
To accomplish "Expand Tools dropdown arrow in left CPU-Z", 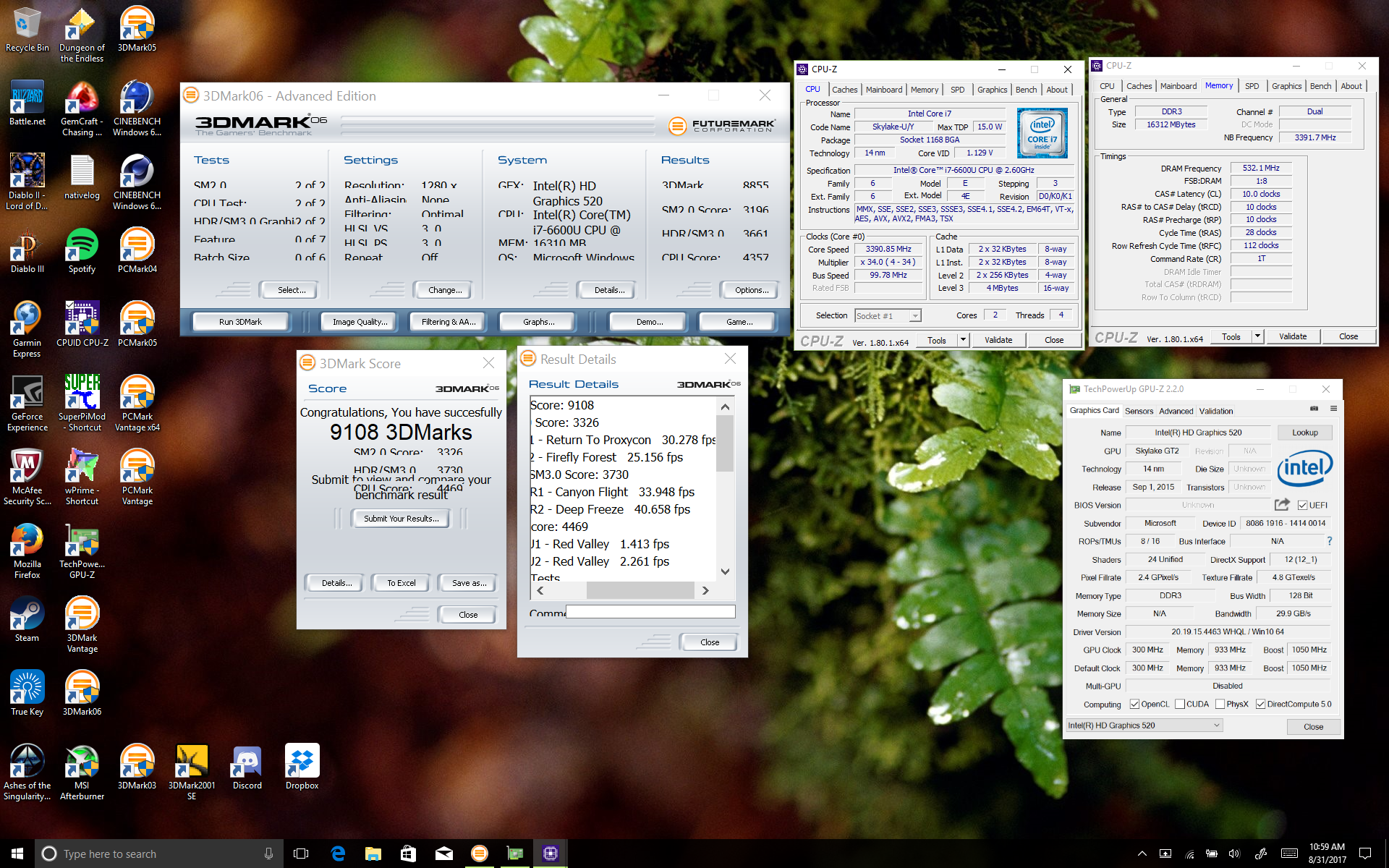I will coord(963,340).
